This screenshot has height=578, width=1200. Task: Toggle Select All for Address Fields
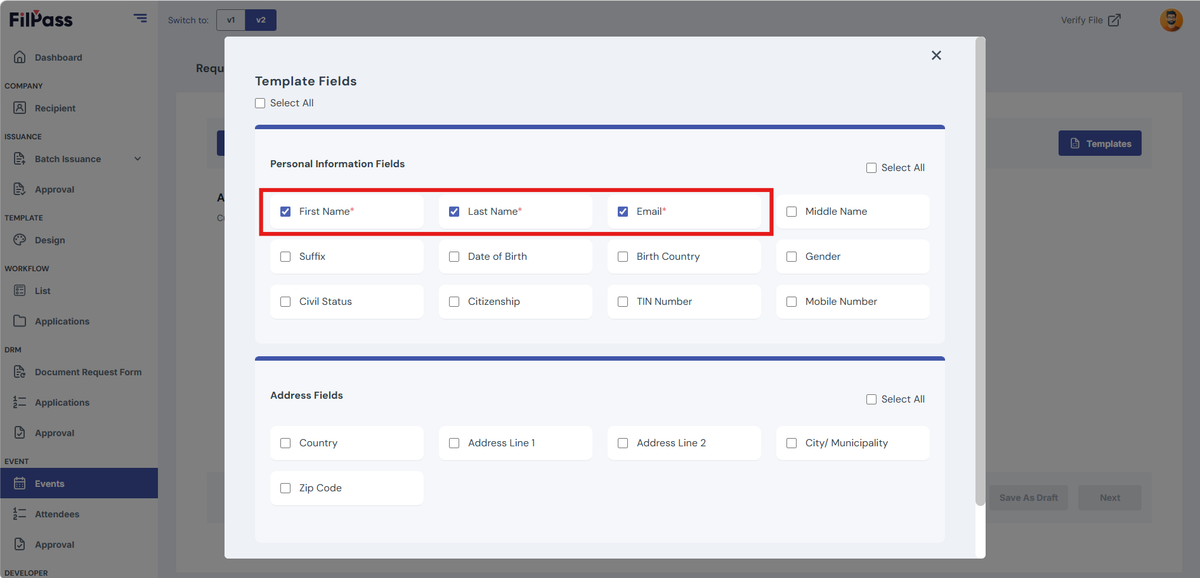[x=871, y=399]
